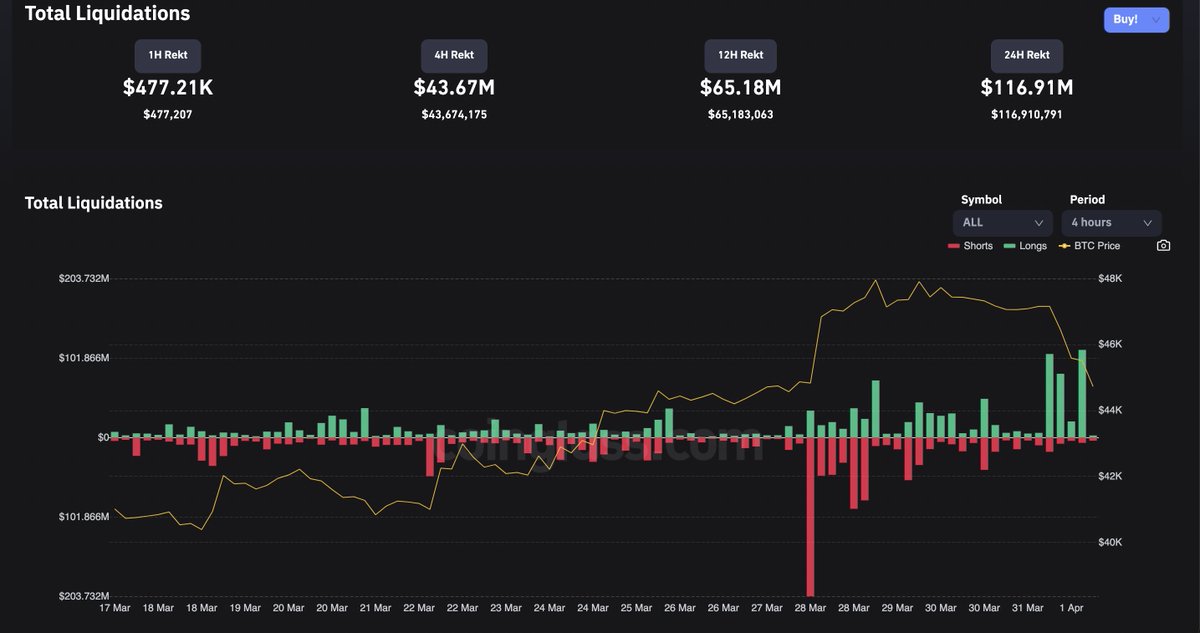Select the 24H Rekt tab
Image resolution: width=1200 pixels, height=633 pixels.
tap(1027, 55)
